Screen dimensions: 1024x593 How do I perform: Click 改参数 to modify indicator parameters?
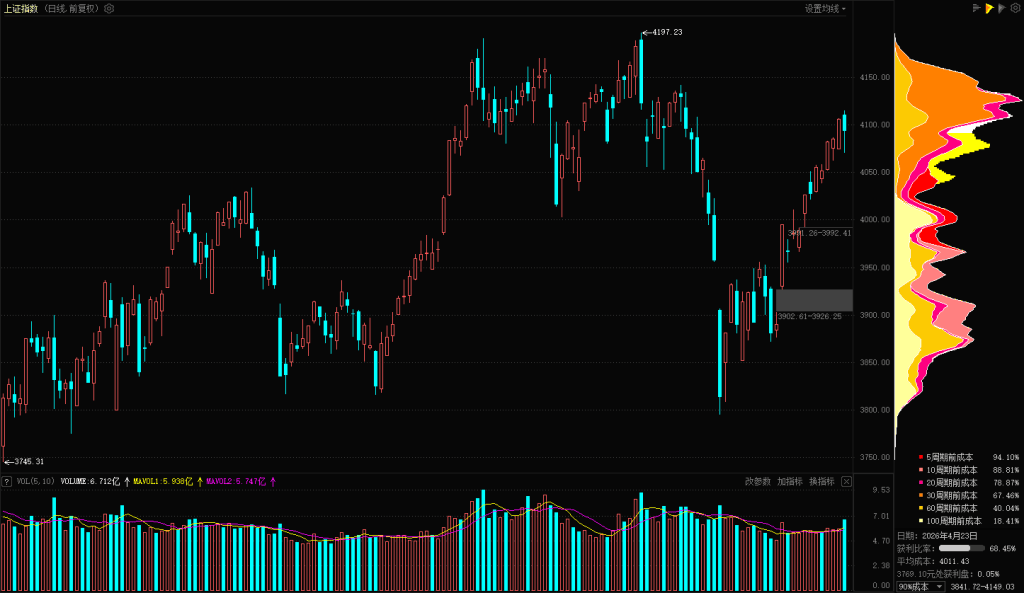pyautogui.click(x=757, y=481)
